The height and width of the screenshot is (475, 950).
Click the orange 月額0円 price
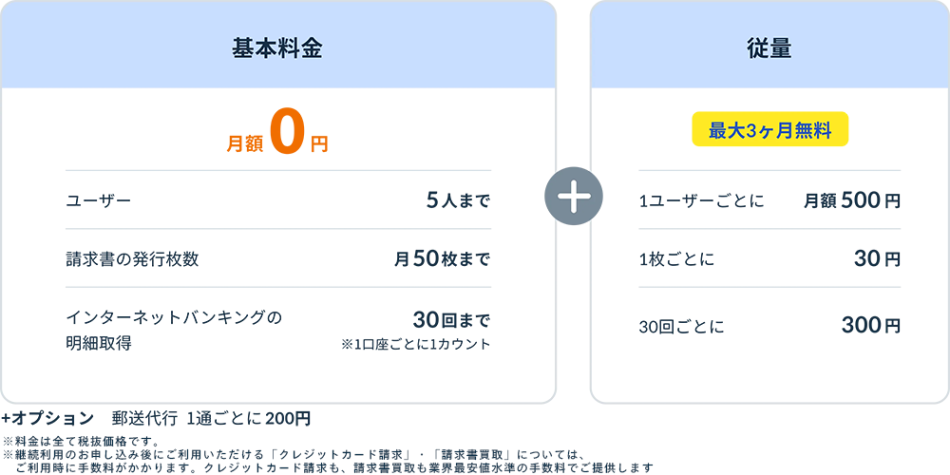(x=277, y=139)
